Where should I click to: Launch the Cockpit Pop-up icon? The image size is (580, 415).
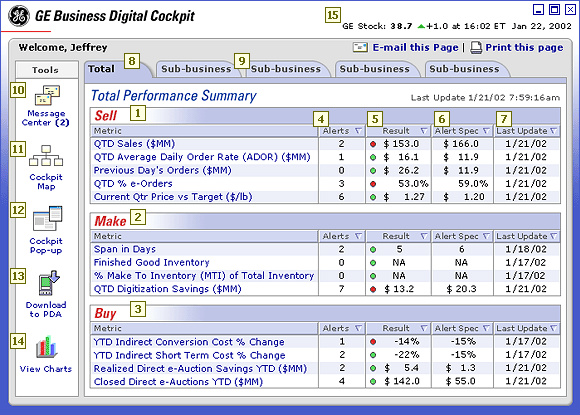(x=47, y=218)
